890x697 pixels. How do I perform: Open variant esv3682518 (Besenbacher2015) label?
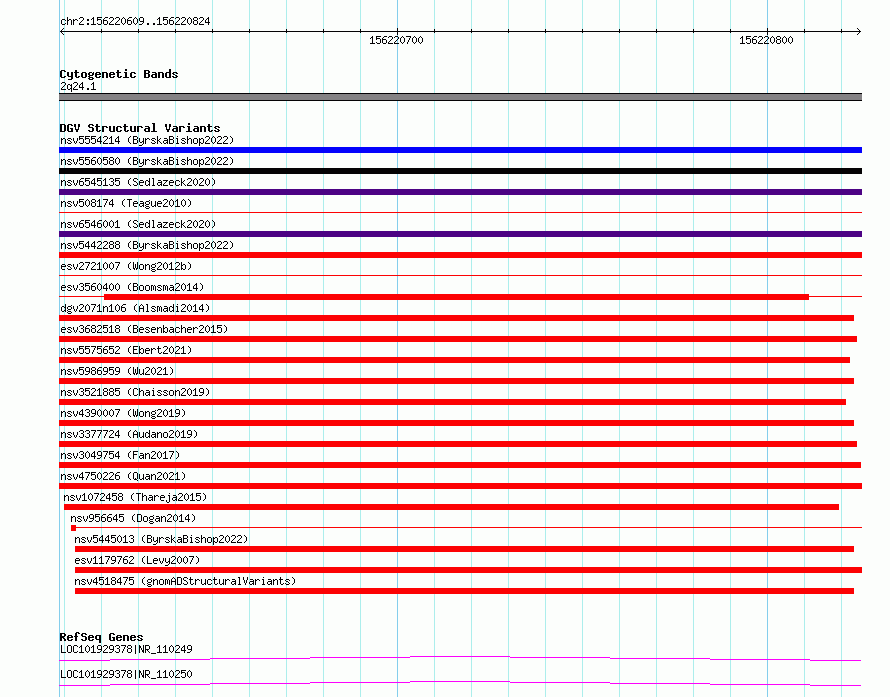pyautogui.click(x=144, y=329)
